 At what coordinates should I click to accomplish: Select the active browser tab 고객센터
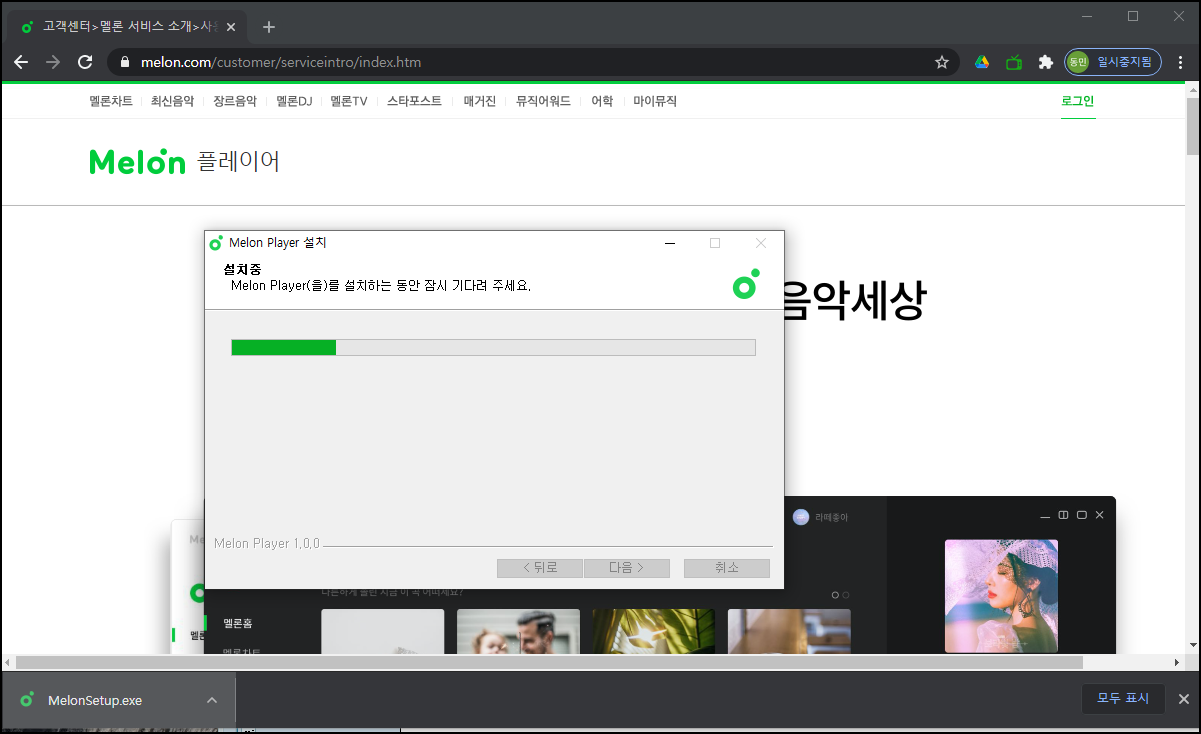coord(129,27)
